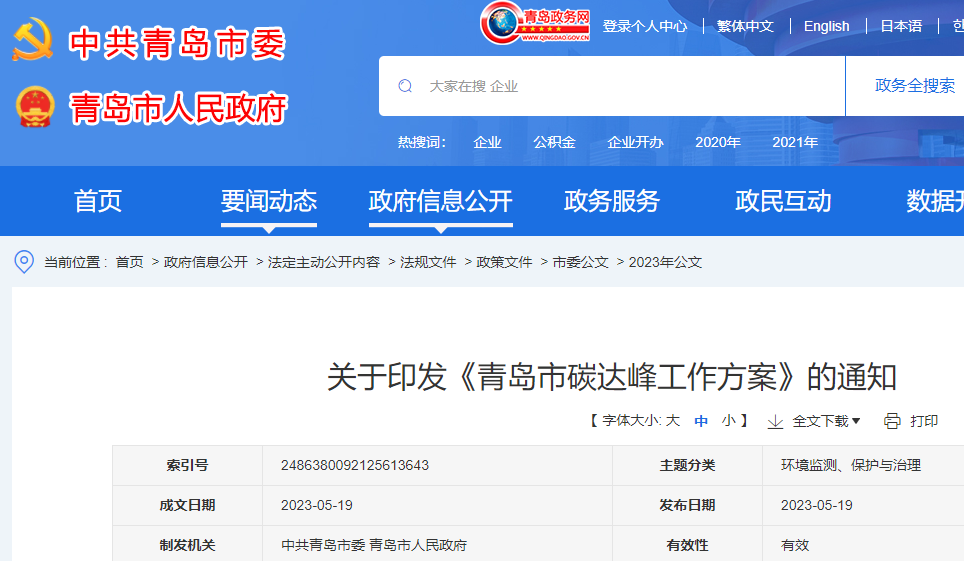
Task: Click the Party hammer-and-sickle emblem
Action: point(34,41)
